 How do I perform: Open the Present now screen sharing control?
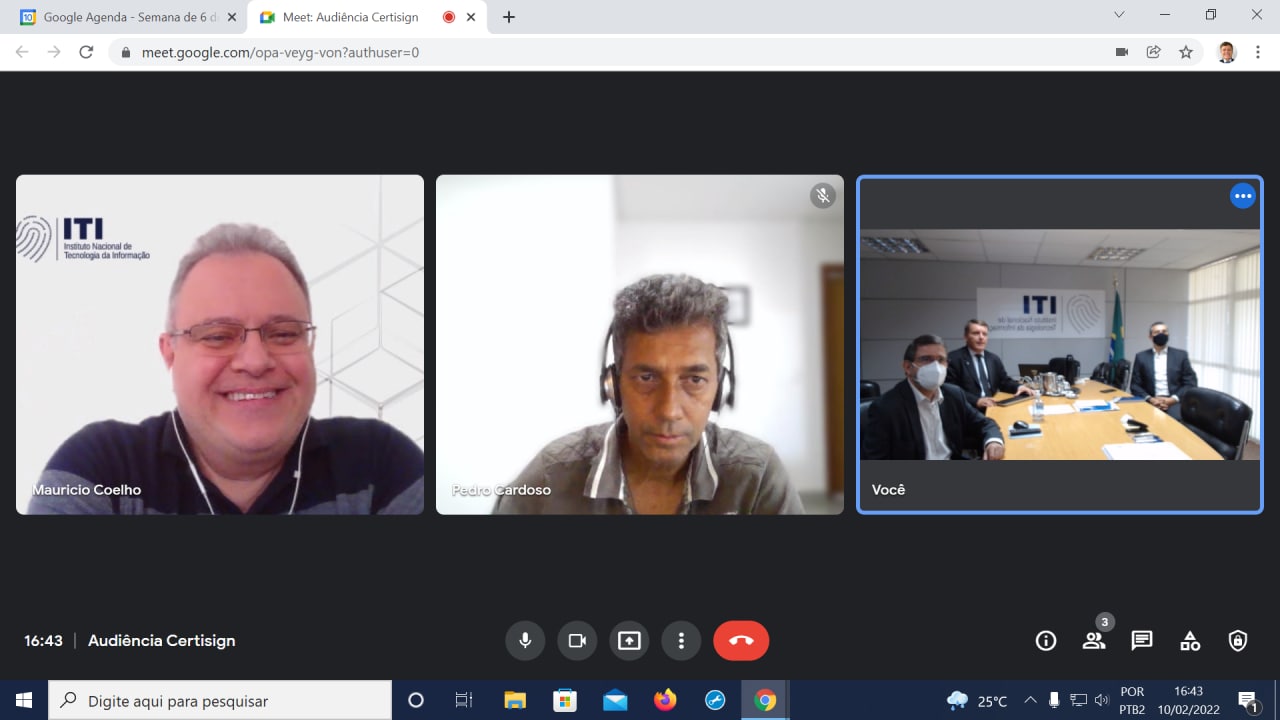(629, 640)
